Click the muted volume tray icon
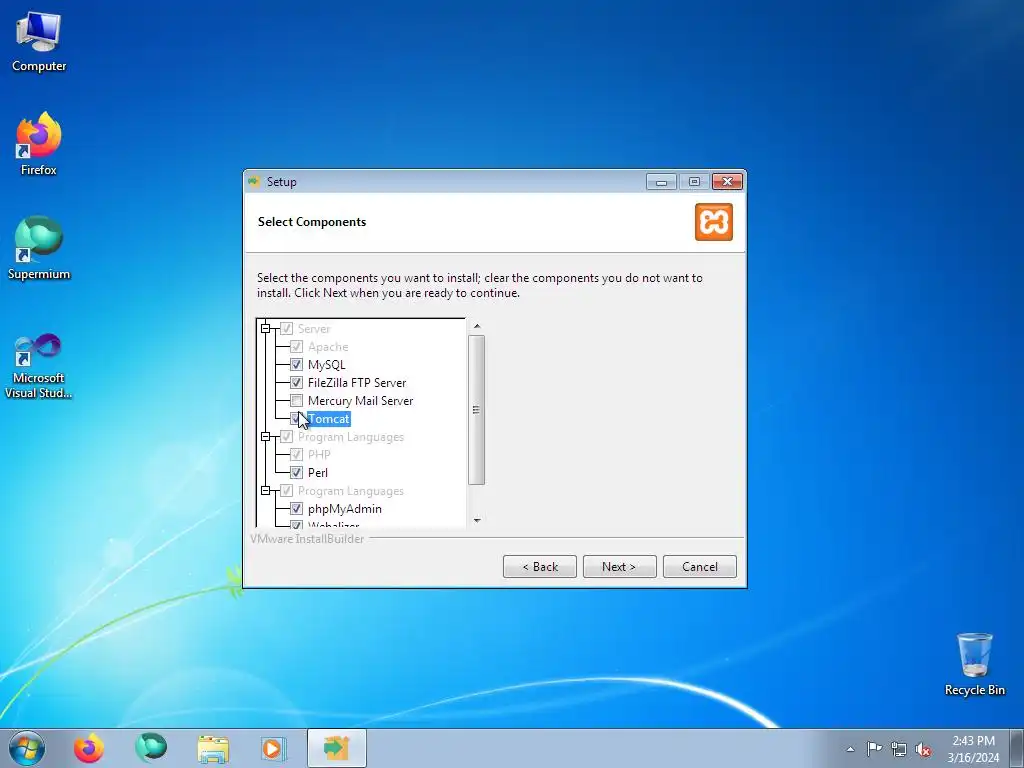 (x=923, y=749)
